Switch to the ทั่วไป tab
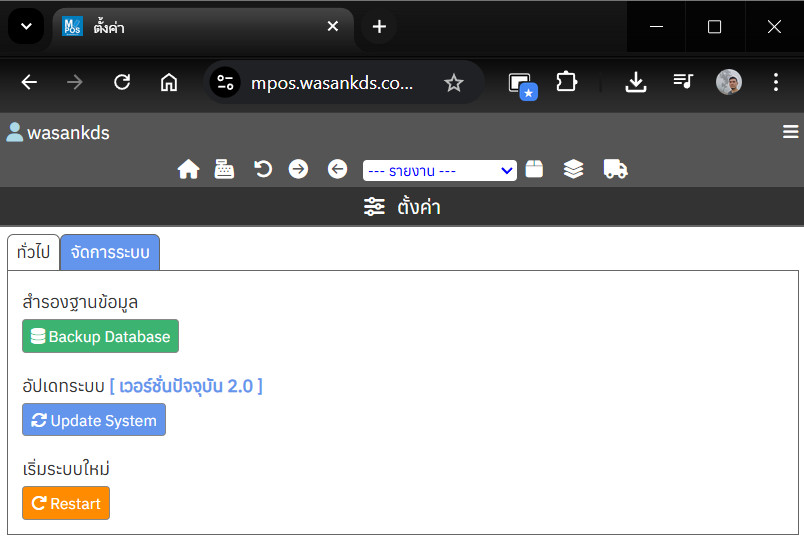Viewport: 804px width, 554px height. pos(34,252)
